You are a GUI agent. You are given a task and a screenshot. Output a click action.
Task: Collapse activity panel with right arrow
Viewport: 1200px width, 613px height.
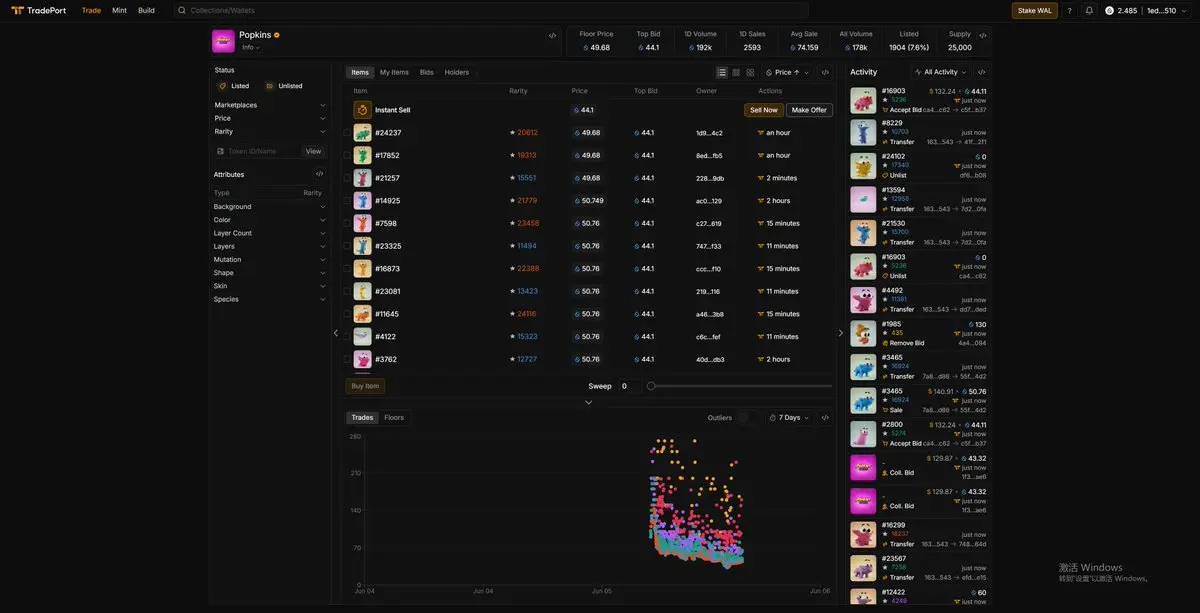[840, 333]
